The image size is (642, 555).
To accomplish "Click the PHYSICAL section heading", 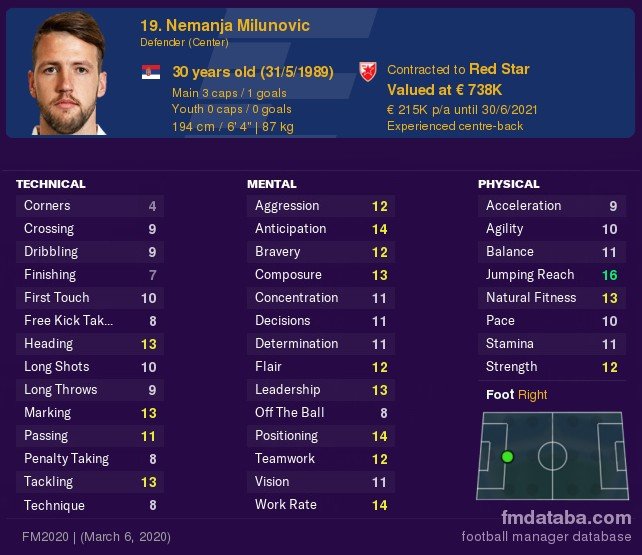I will click(x=509, y=184).
